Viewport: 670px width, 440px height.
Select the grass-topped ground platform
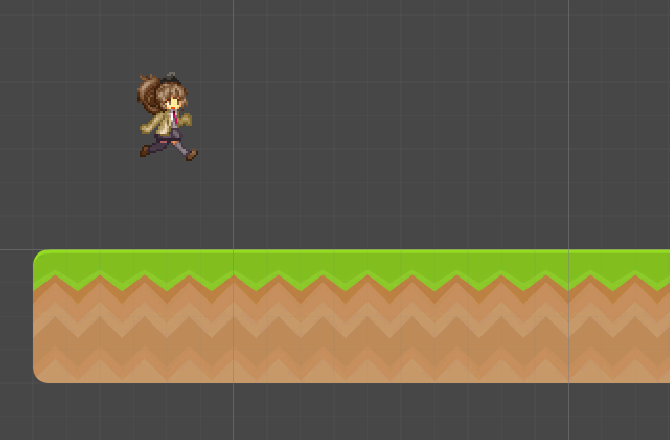coord(350,316)
